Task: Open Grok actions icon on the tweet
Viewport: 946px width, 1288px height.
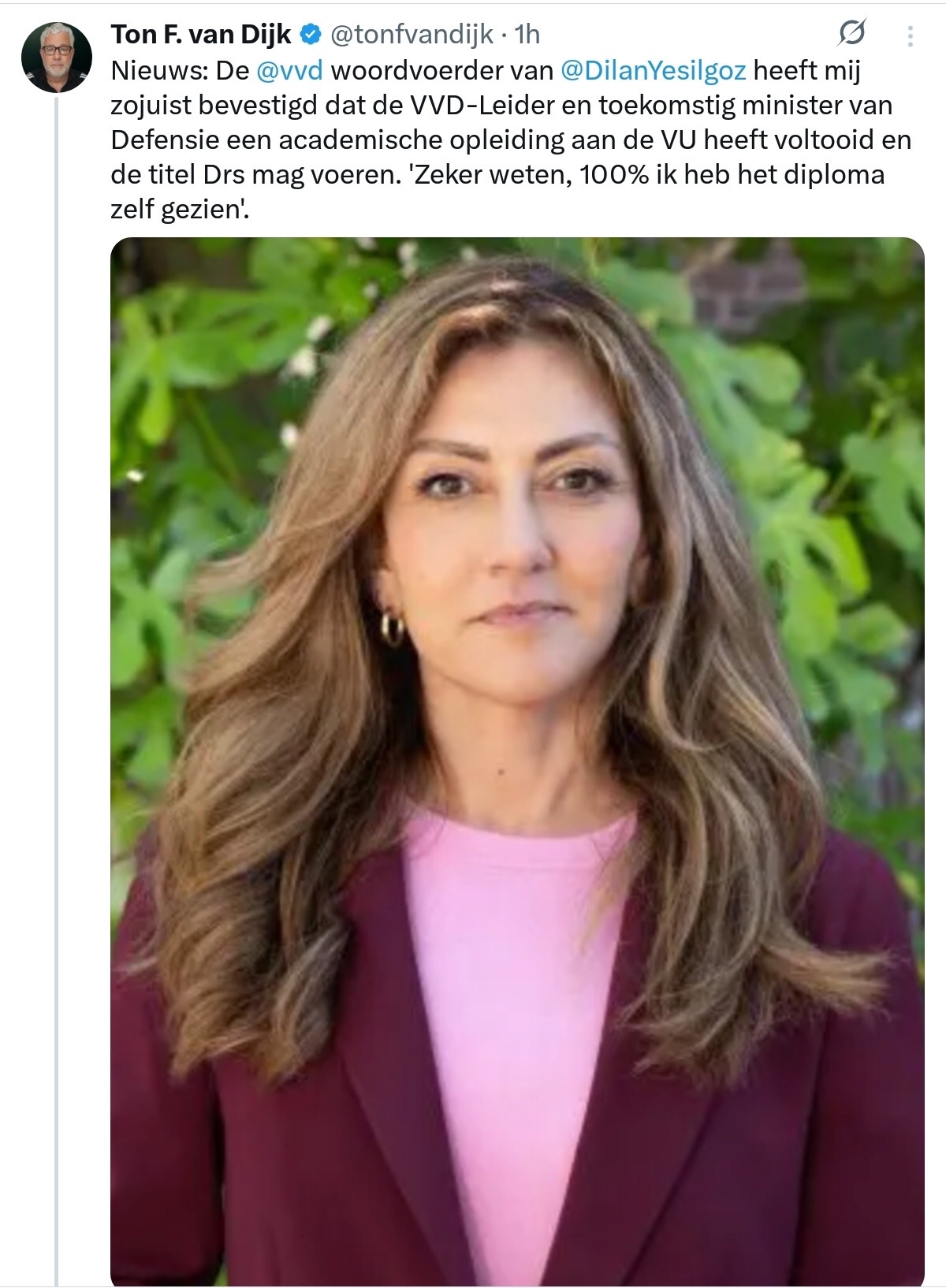Action: pos(852,33)
